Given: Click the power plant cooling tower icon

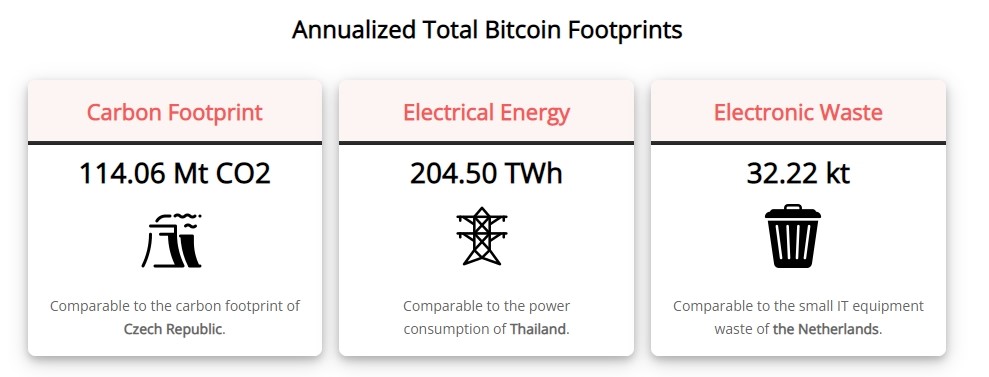Looking at the screenshot, I should point(172,240).
